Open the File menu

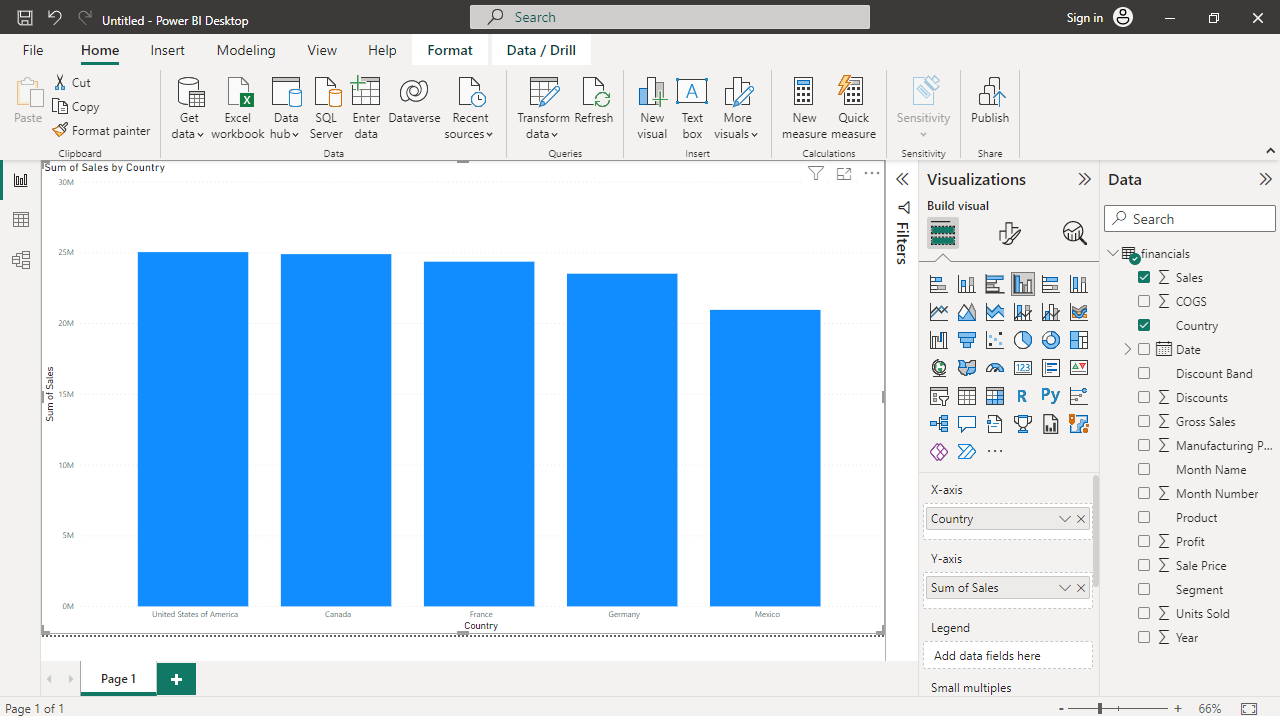(33, 50)
